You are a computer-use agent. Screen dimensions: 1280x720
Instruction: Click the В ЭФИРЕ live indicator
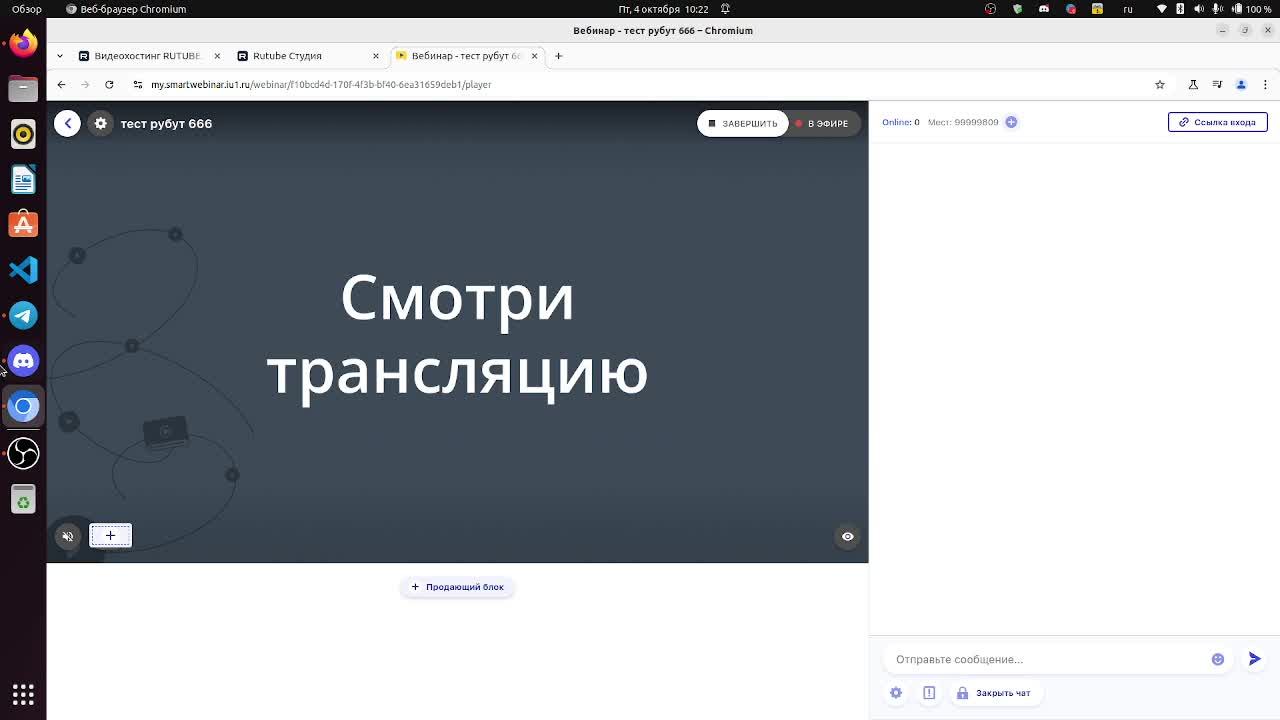[x=822, y=123]
